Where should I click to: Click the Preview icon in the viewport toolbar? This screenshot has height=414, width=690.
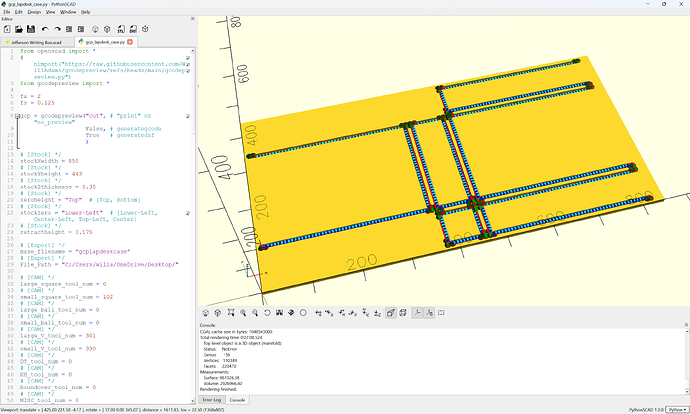click(x=206, y=313)
